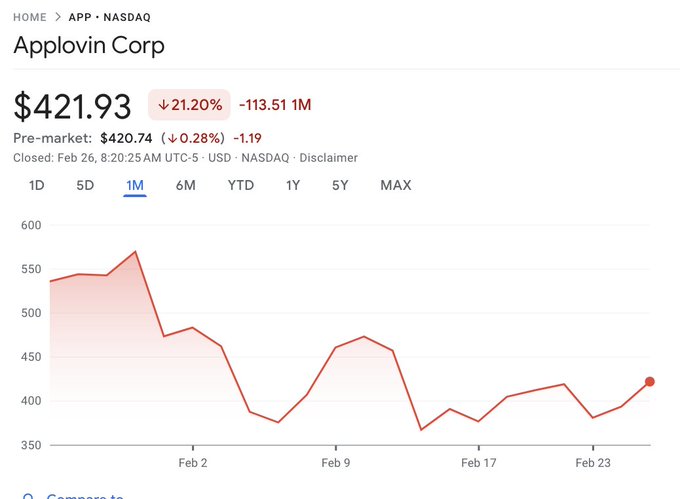Show the 6M price history
Viewport: 680px width, 499px height.
point(185,185)
